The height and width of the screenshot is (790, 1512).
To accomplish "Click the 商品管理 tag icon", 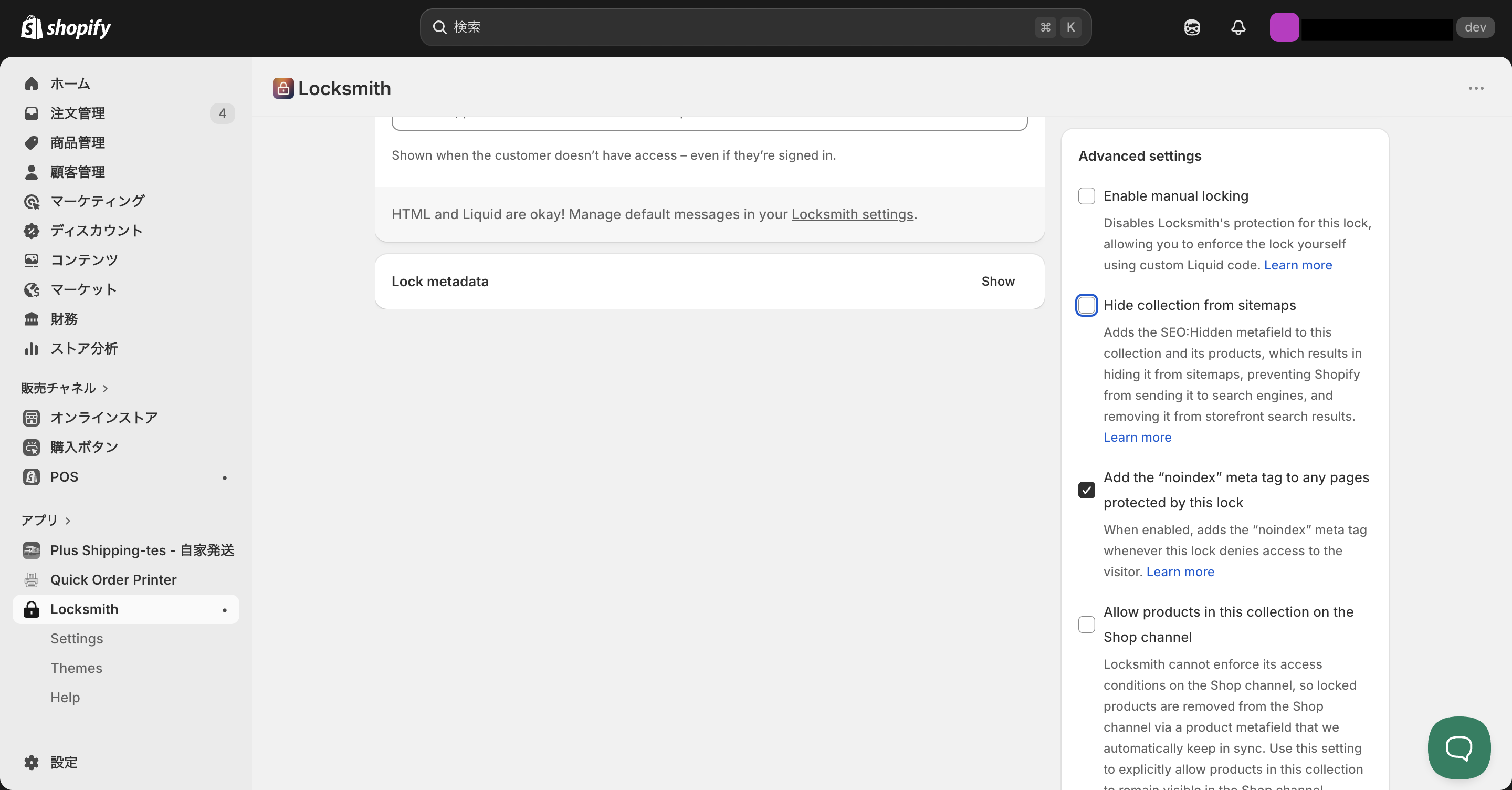I will coord(31,143).
